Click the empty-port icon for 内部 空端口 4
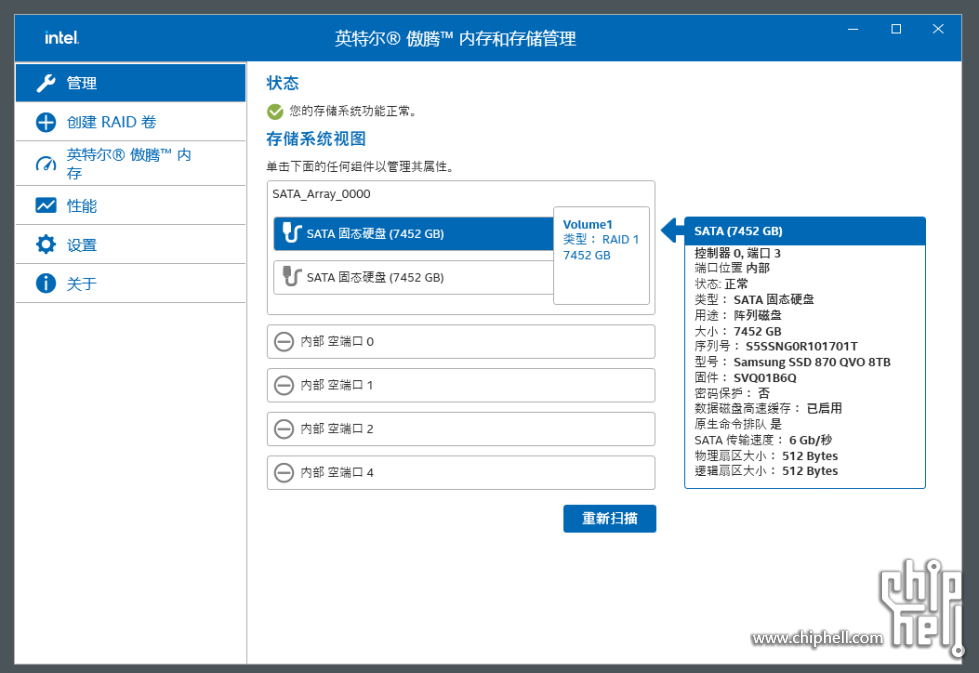Image resolution: width=979 pixels, height=673 pixels. 284,473
